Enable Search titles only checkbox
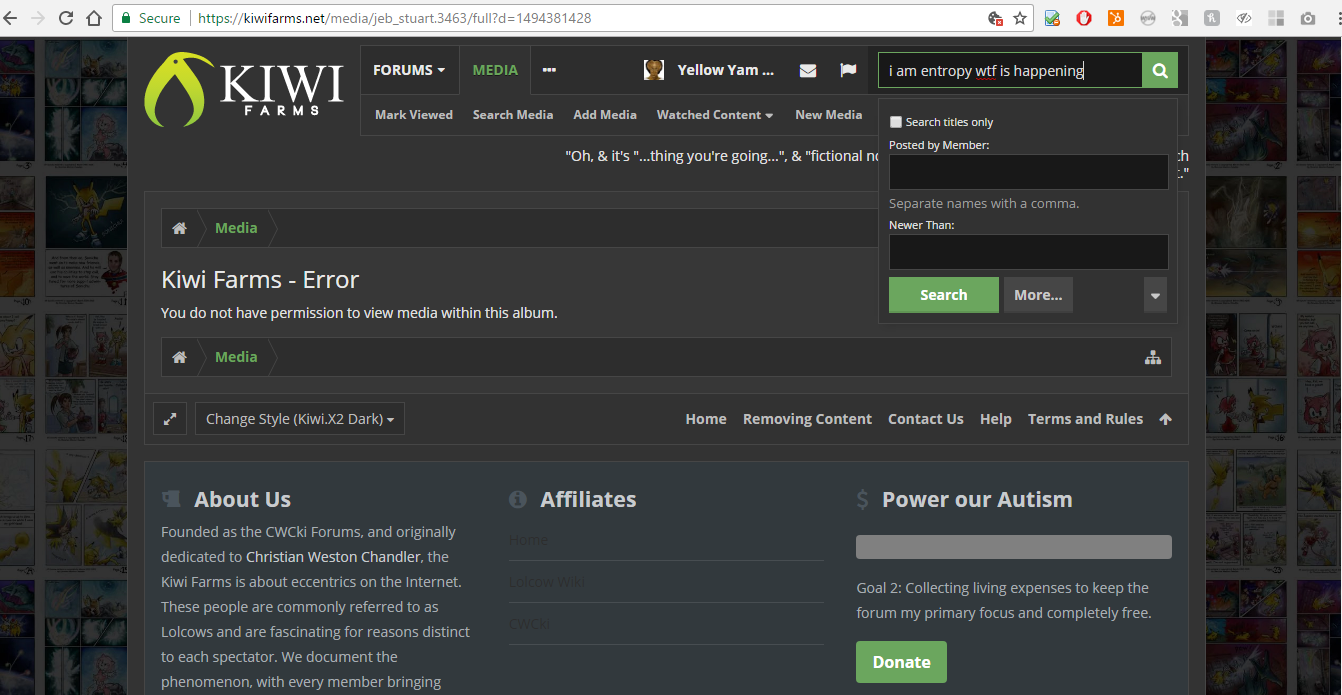This screenshot has width=1342, height=695. pos(896,122)
